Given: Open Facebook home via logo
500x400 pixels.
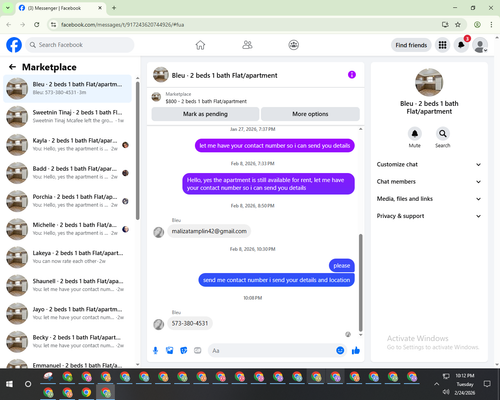Looking at the screenshot, I should tap(14, 45).
